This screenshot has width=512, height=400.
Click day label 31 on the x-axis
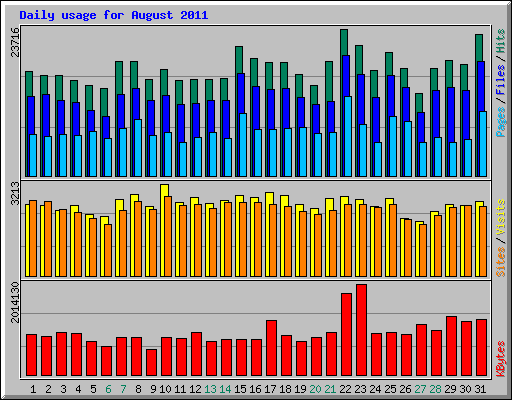click(x=480, y=389)
